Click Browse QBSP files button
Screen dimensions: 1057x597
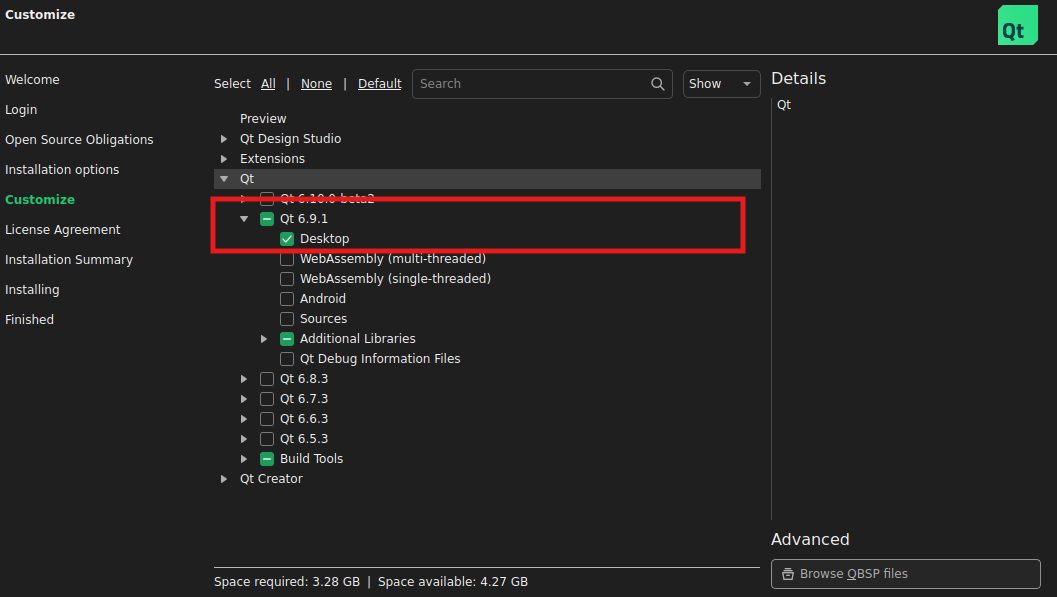click(905, 574)
